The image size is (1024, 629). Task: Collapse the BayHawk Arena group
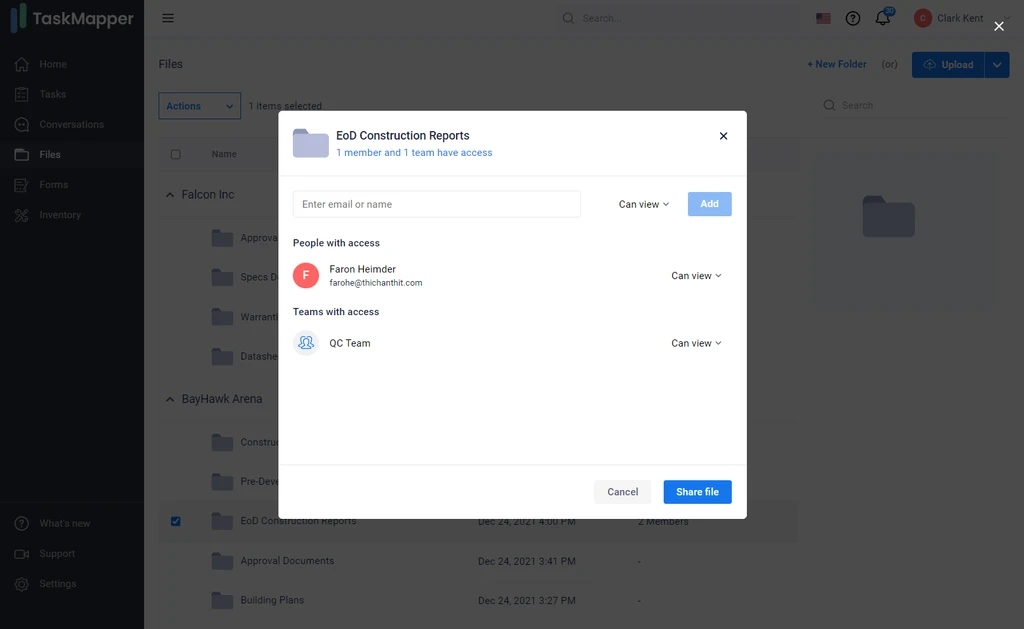(170, 399)
